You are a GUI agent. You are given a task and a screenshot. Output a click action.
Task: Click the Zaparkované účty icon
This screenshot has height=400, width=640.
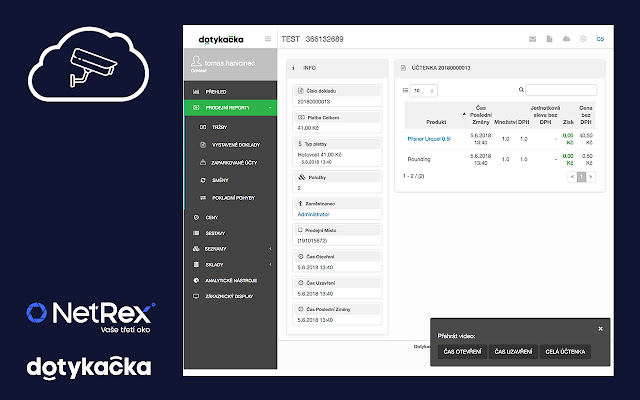[x=203, y=162]
